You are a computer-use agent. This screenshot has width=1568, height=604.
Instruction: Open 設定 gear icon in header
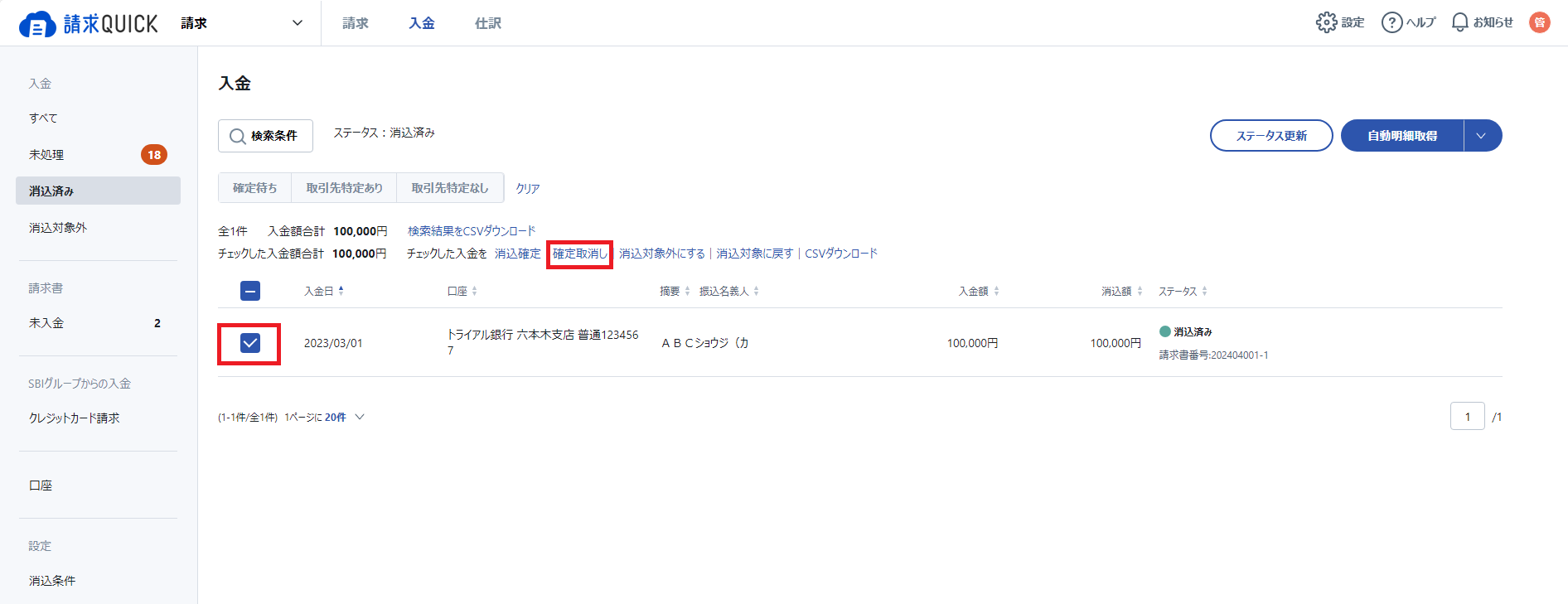point(1339,22)
